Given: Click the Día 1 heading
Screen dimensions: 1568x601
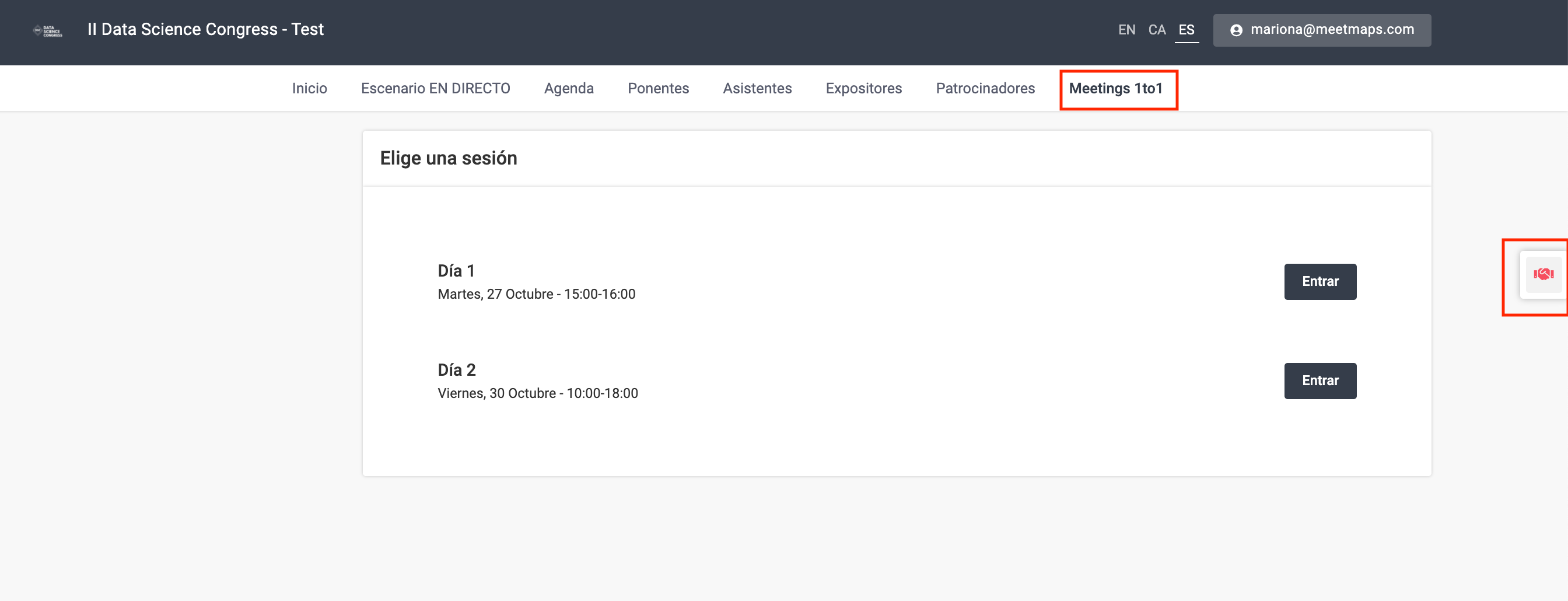Looking at the screenshot, I should pos(456,271).
